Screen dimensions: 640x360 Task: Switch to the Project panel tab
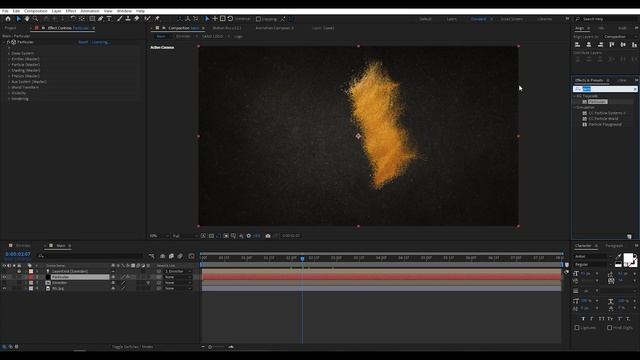pos(10,28)
